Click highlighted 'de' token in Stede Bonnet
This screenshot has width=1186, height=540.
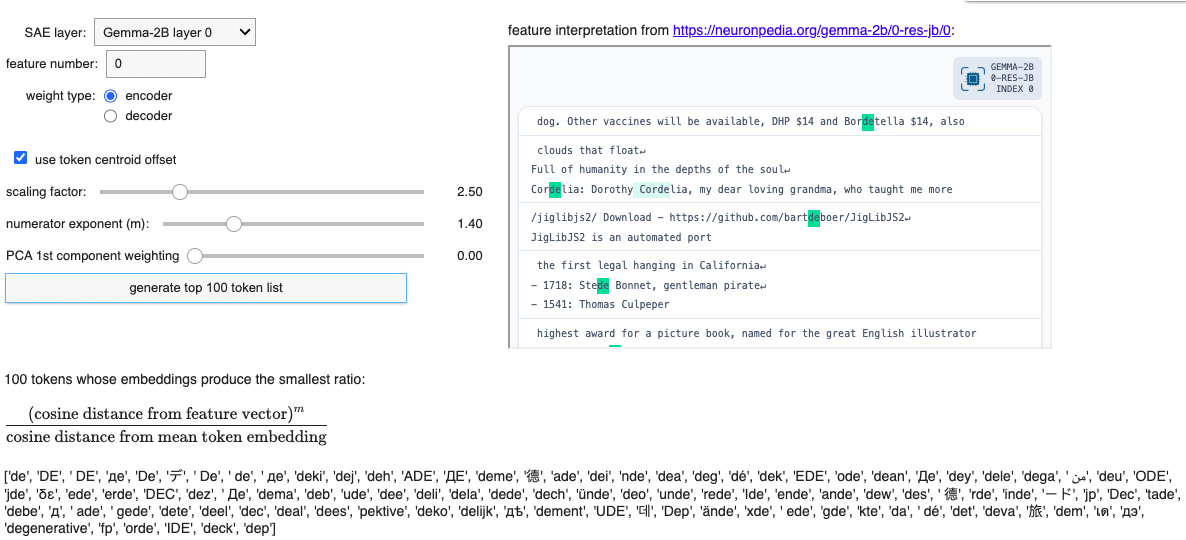point(603,285)
